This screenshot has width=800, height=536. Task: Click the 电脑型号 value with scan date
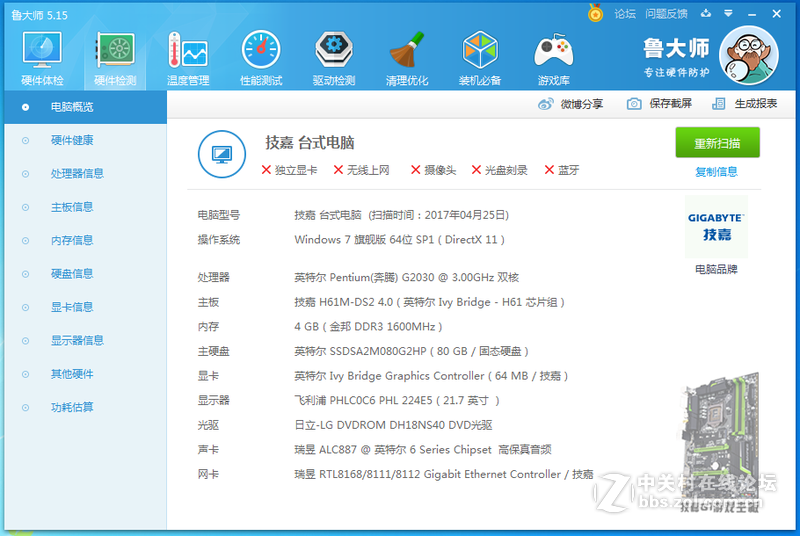tap(402, 215)
